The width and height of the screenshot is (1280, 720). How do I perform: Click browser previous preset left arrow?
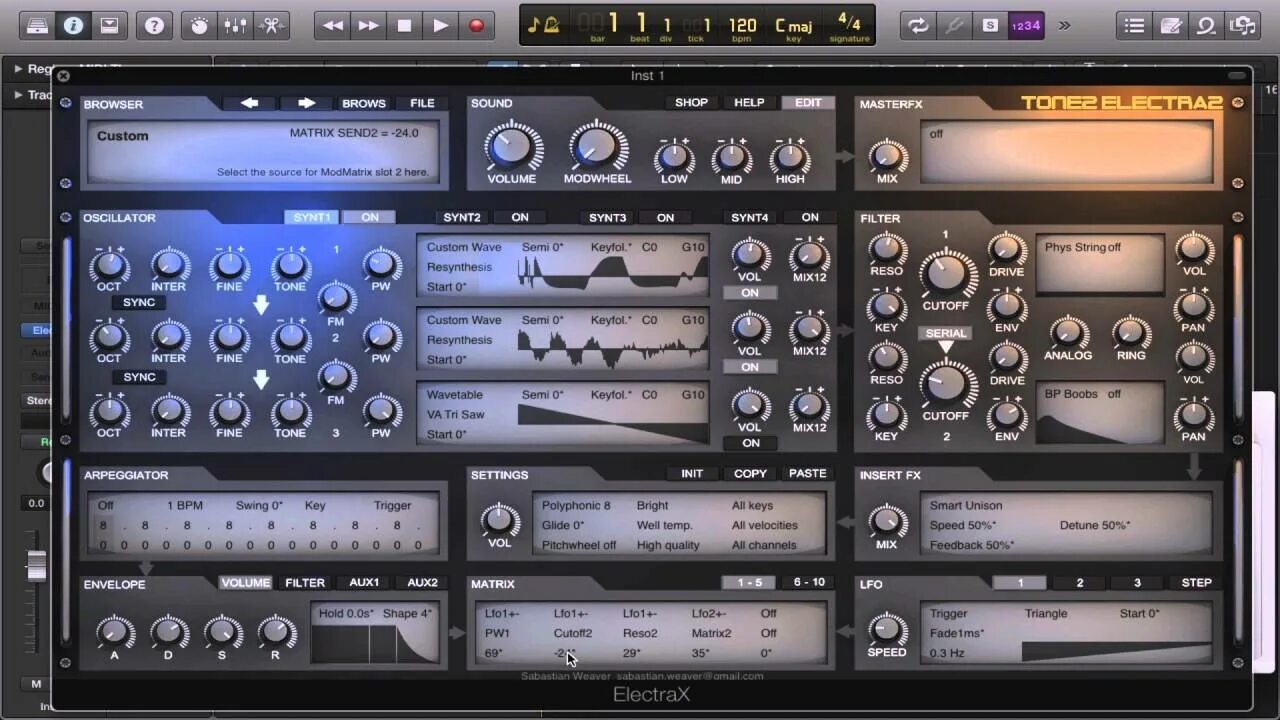tap(250, 103)
